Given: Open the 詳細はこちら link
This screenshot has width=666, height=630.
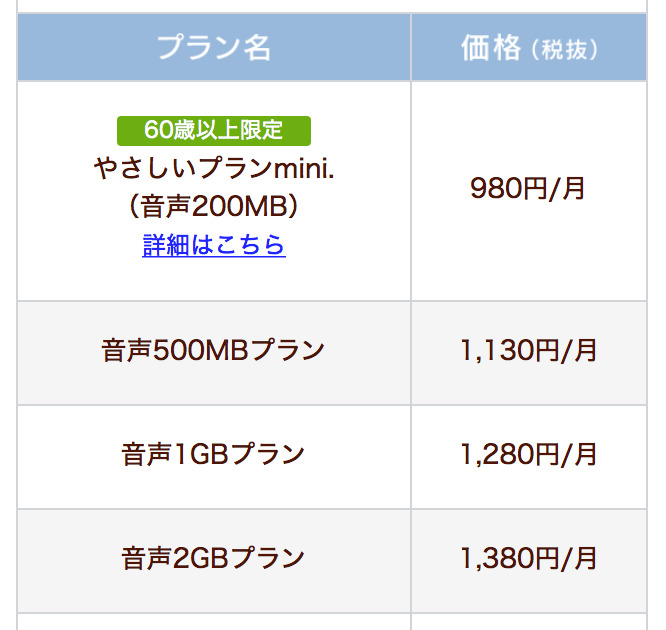Looking at the screenshot, I should coord(214,245).
